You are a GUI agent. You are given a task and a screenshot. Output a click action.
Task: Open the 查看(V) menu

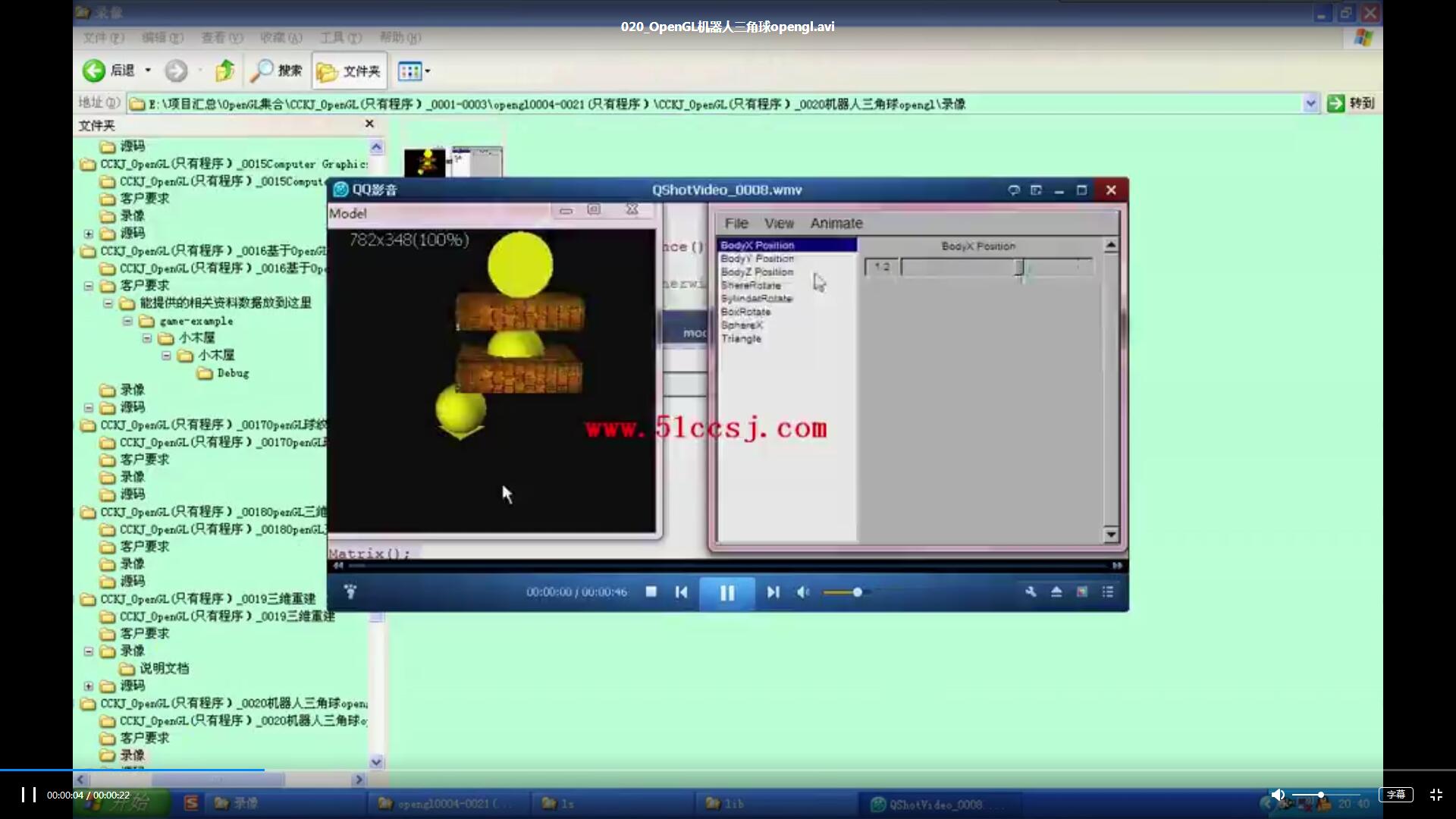[x=222, y=37]
